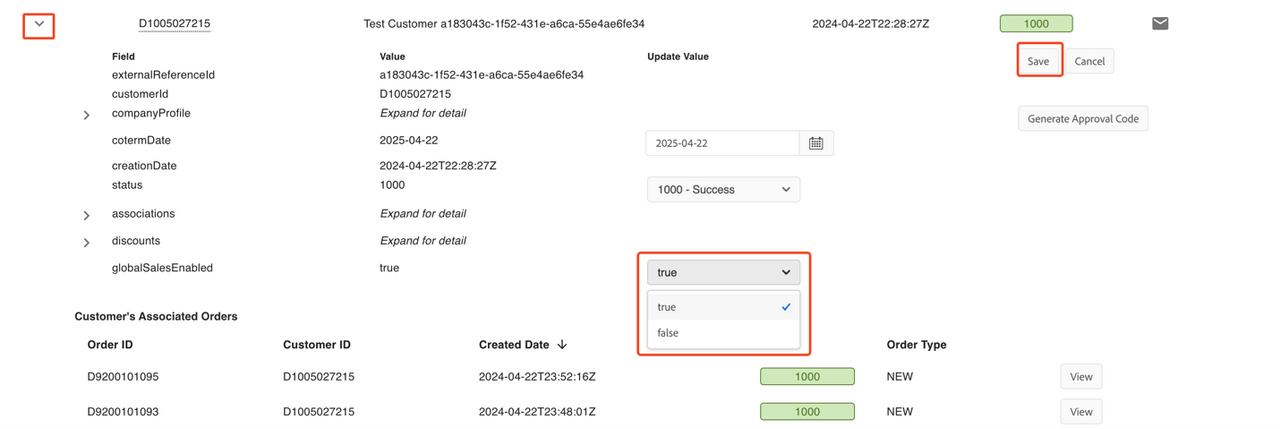Click customer ID D1005027215 link at top
Viewport: 1280px width, 429px height.
coord(174,23)
